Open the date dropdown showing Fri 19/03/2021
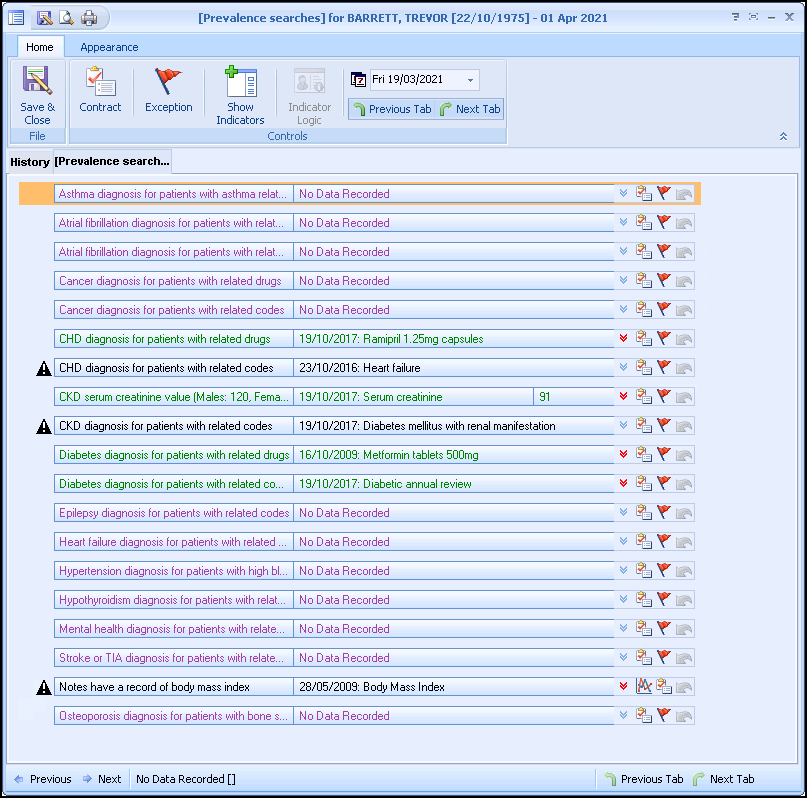Screen dimensions: 807x798 coord(471,80)
